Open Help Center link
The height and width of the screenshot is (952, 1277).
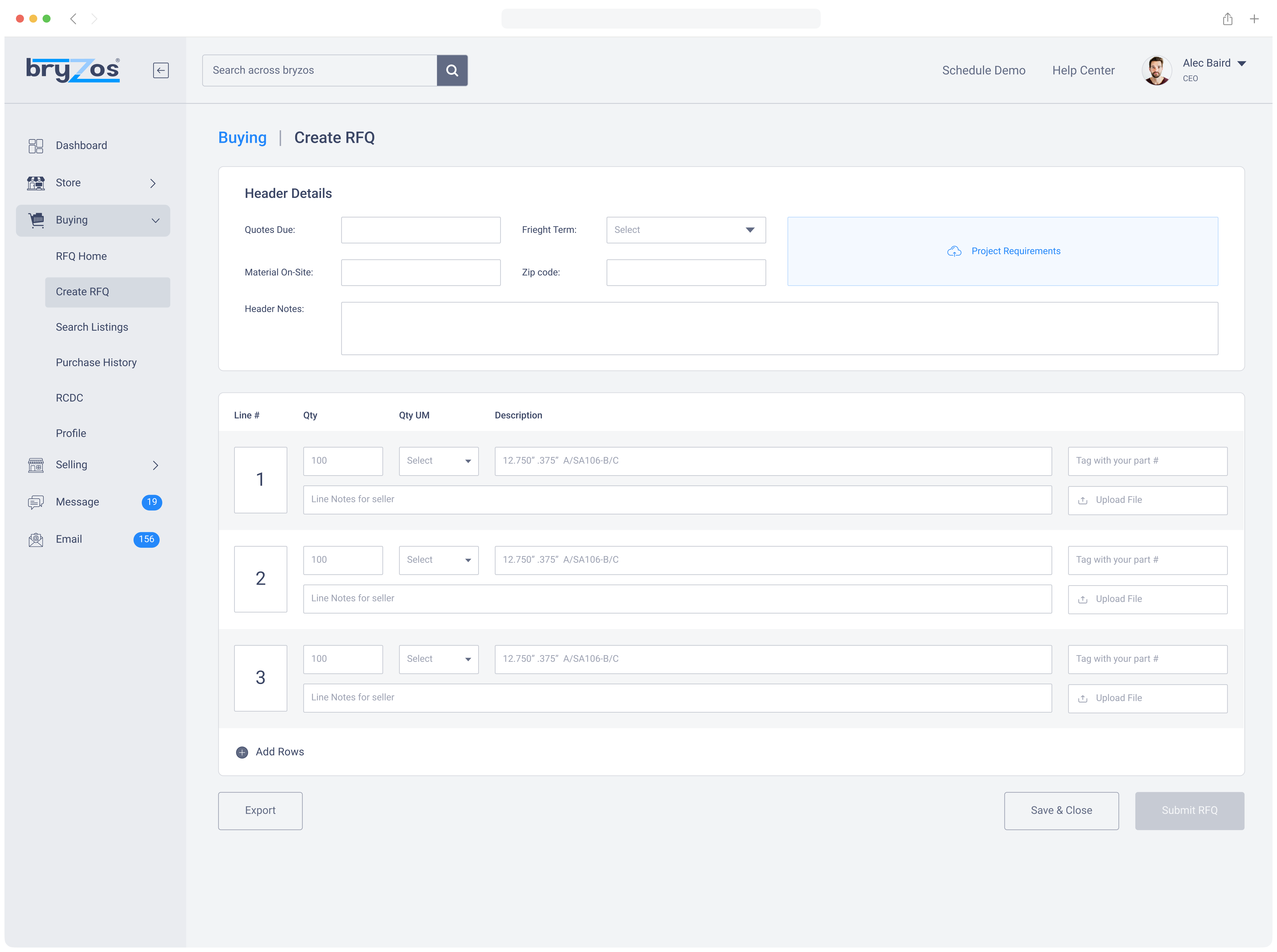tap(1083, 70)
